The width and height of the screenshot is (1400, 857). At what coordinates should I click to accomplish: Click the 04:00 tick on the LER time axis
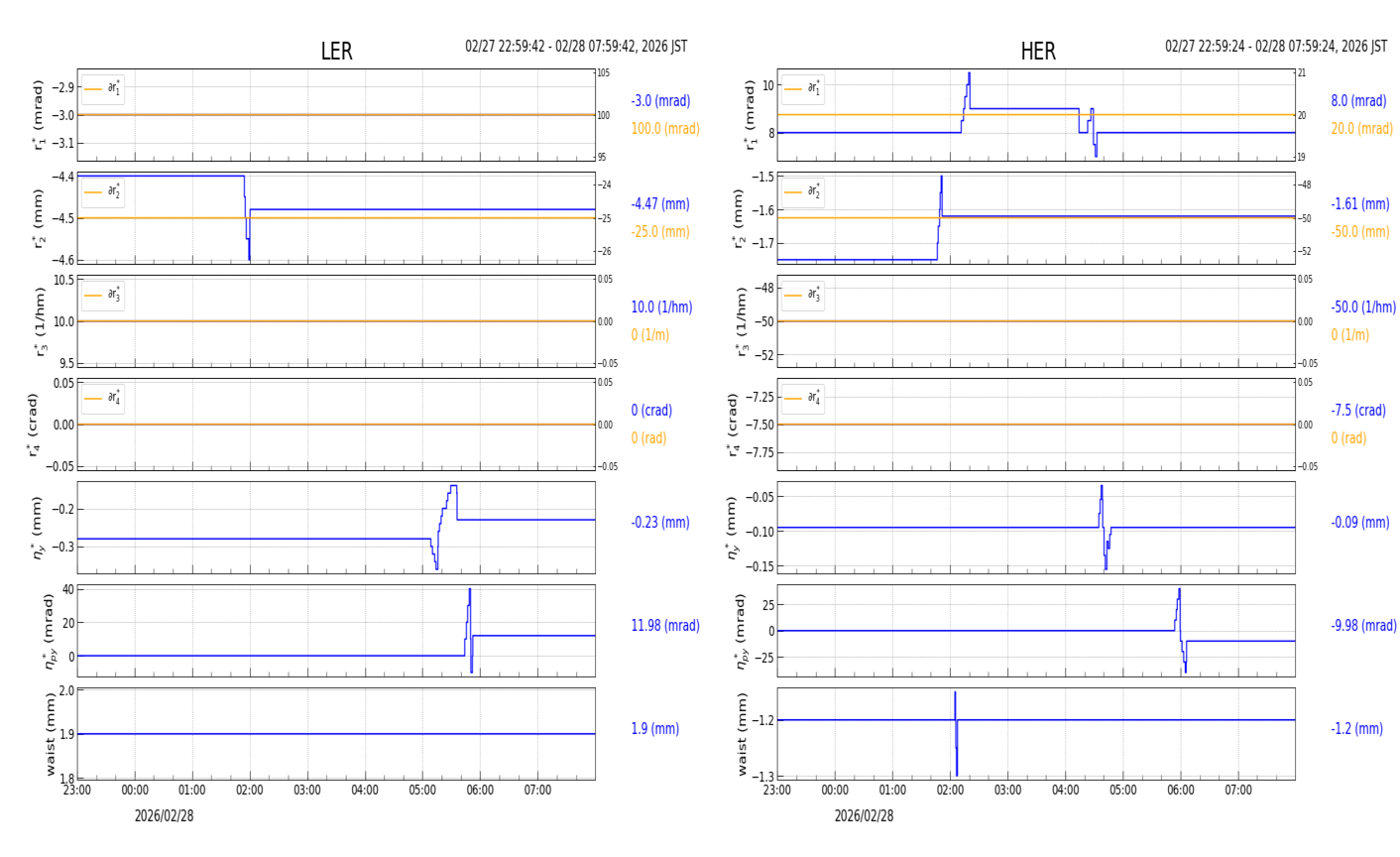pyautogui.click(x=365, y=791)
